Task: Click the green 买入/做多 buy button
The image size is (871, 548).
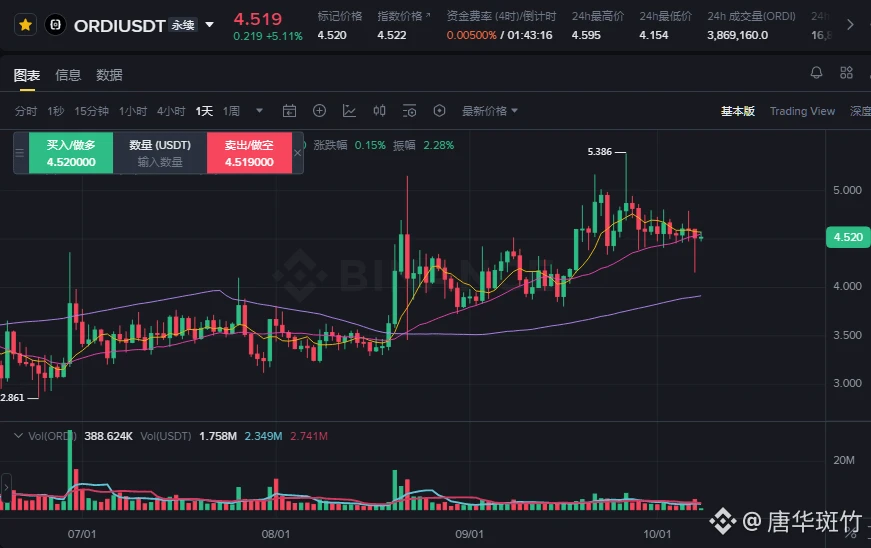Action: pos(71,153)
